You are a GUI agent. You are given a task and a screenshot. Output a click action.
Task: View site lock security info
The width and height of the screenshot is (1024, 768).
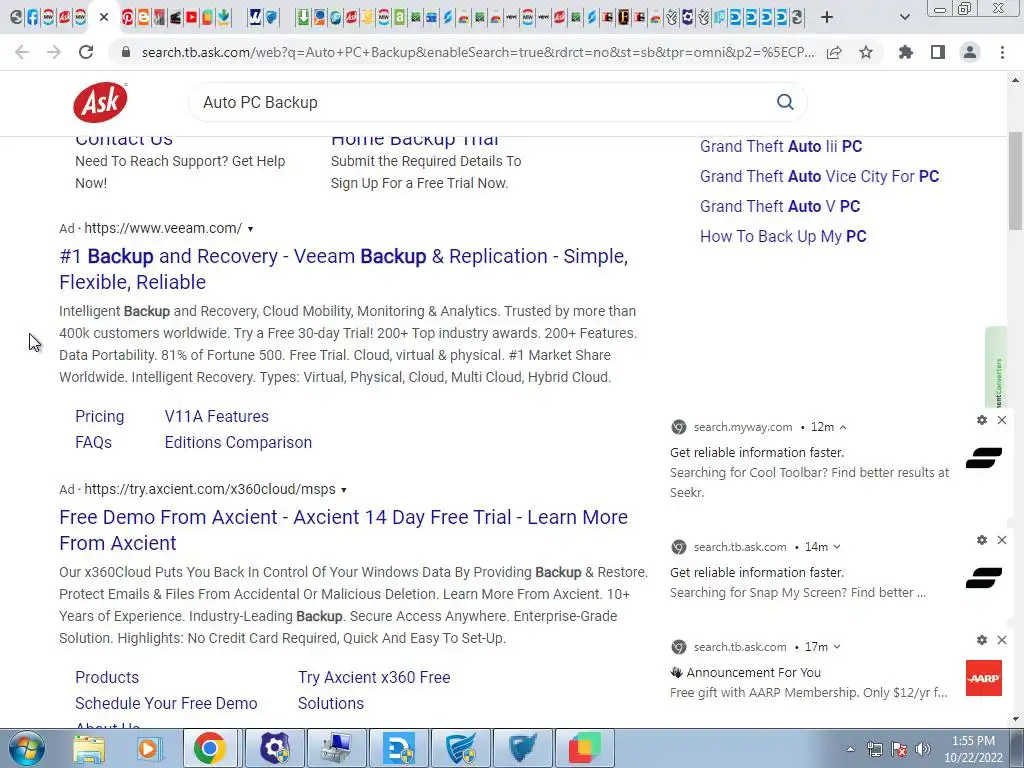tap(126, 52)
